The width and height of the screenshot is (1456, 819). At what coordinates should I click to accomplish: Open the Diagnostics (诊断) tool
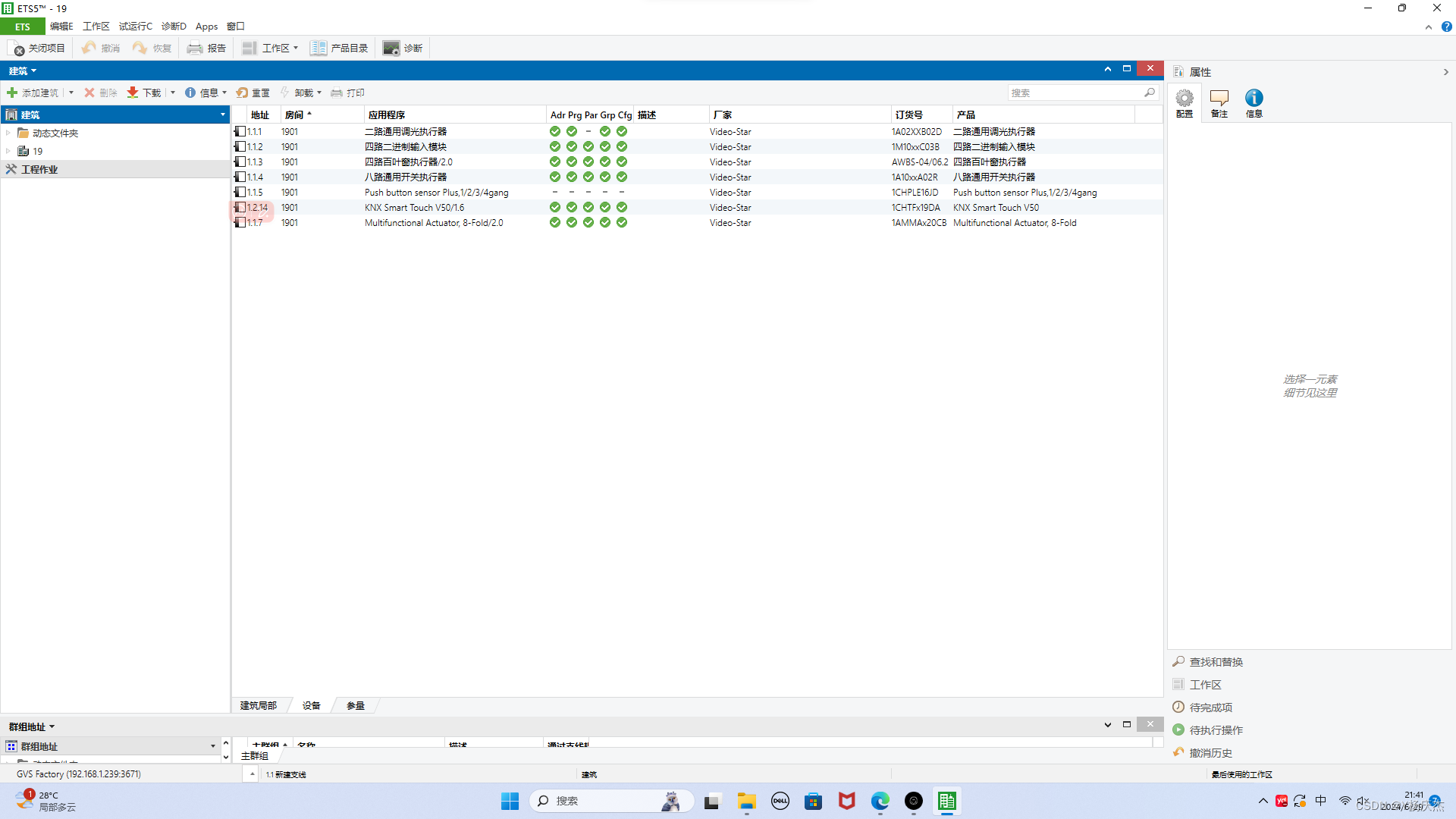point(403,49)
